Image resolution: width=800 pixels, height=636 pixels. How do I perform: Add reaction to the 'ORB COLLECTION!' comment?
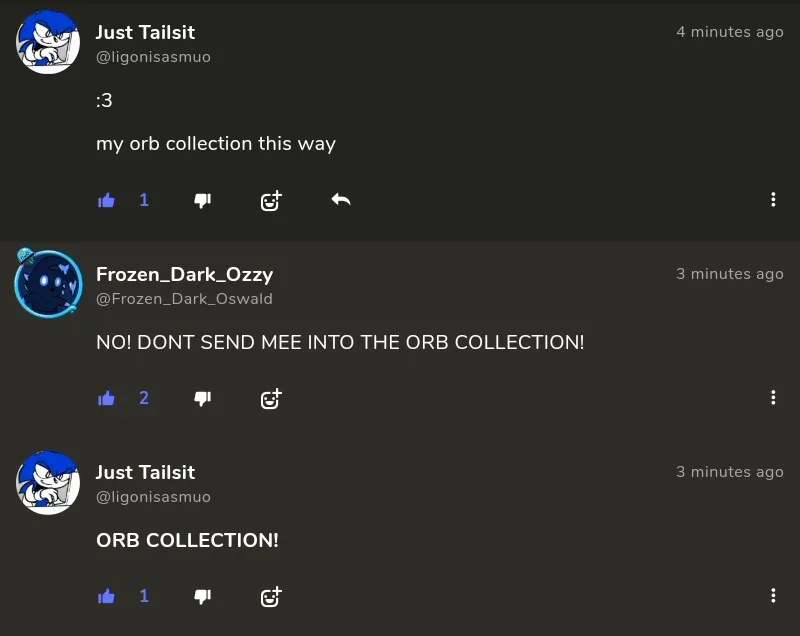(x=270, y=596)
